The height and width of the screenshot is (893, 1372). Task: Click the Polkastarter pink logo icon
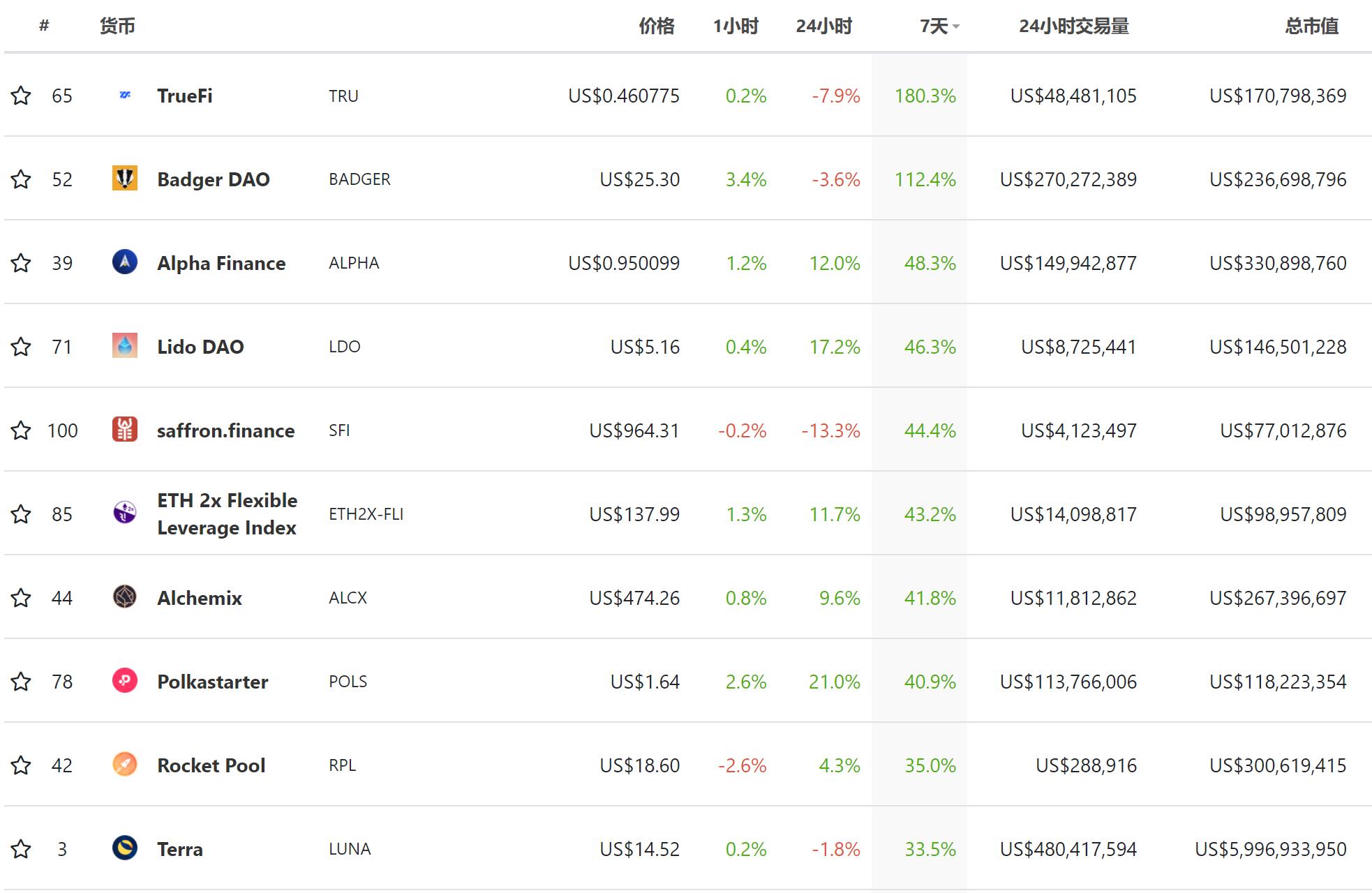(125, 681)
